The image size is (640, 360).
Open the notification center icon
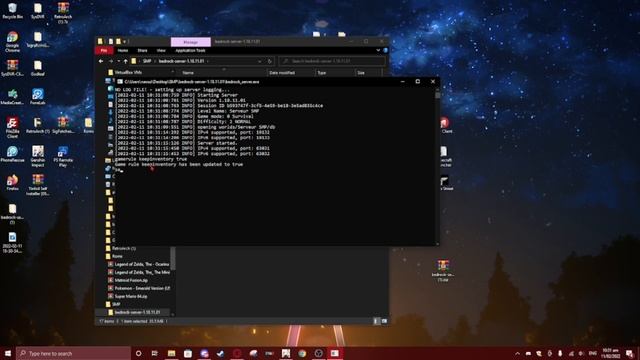(629, 353)
